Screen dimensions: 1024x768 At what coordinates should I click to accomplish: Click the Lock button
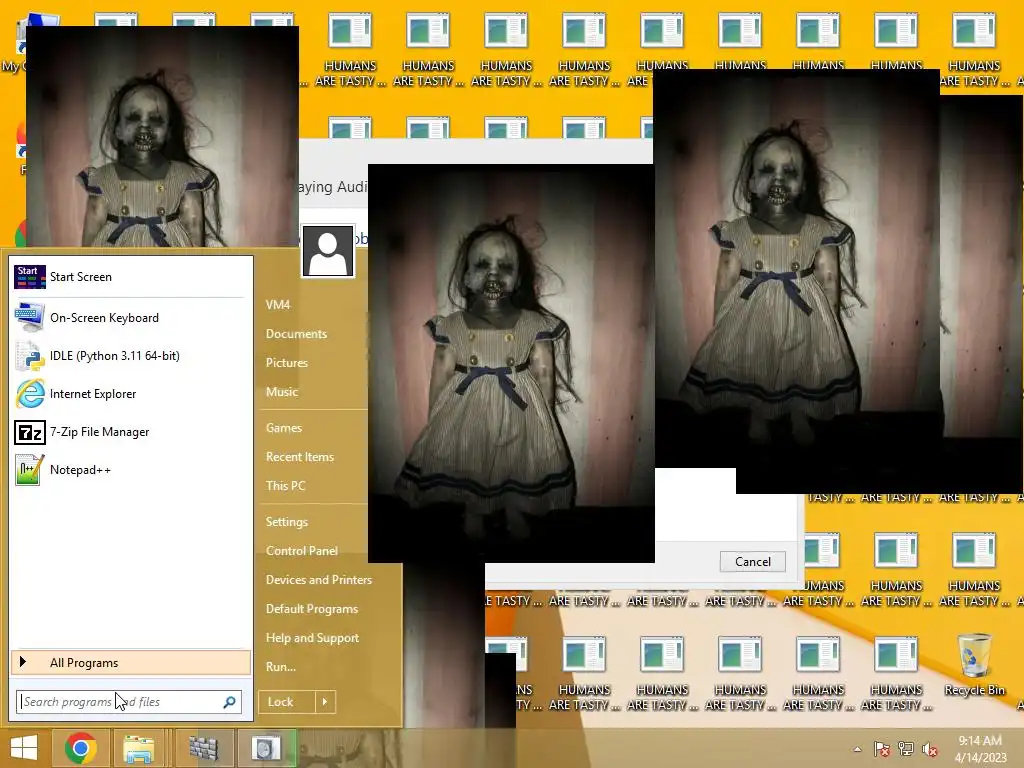[287, 702]
